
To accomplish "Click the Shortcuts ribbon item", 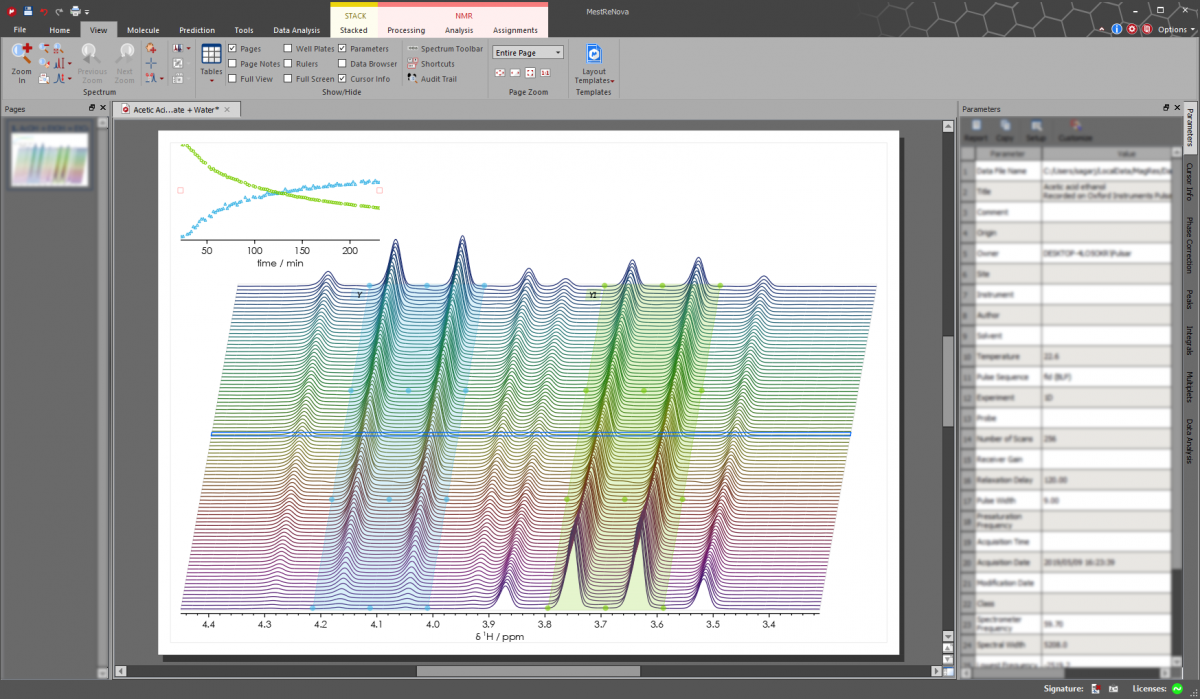I will click(437, 64).
